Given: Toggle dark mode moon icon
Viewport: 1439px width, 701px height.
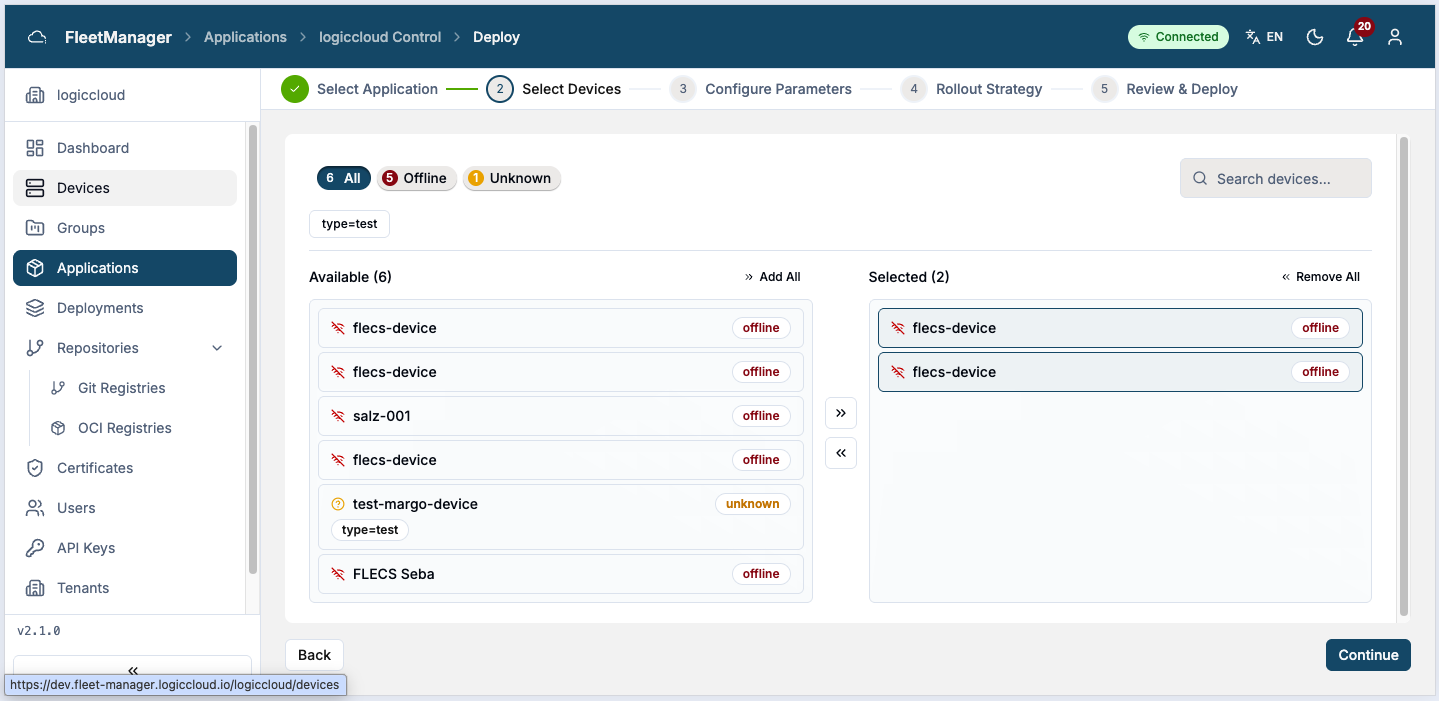Looking at the screenshot, I should click(1315, 37).
